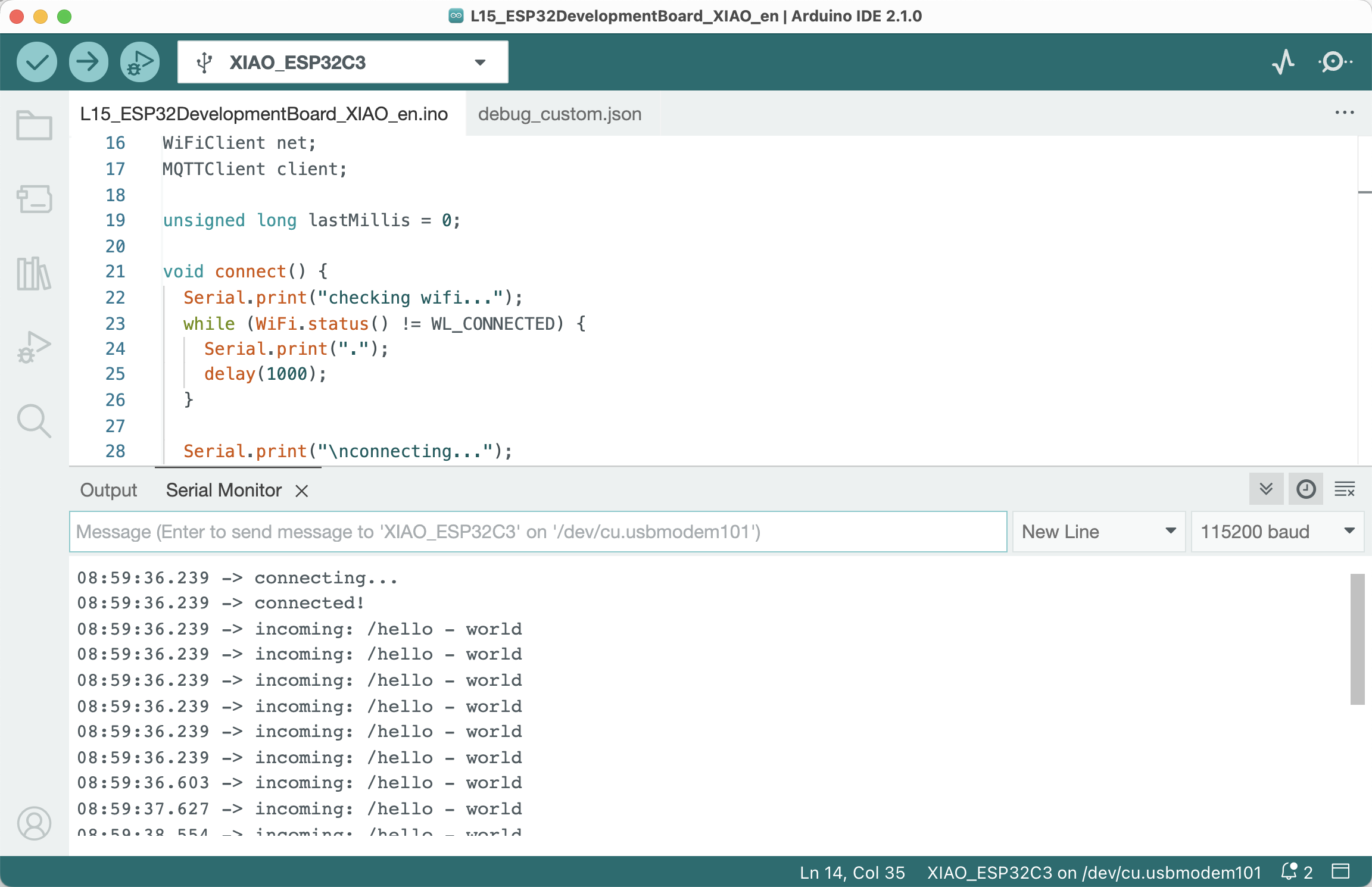
Task: Click the 'MQTTClient client;' code line
Action: [x=255, y=169]
